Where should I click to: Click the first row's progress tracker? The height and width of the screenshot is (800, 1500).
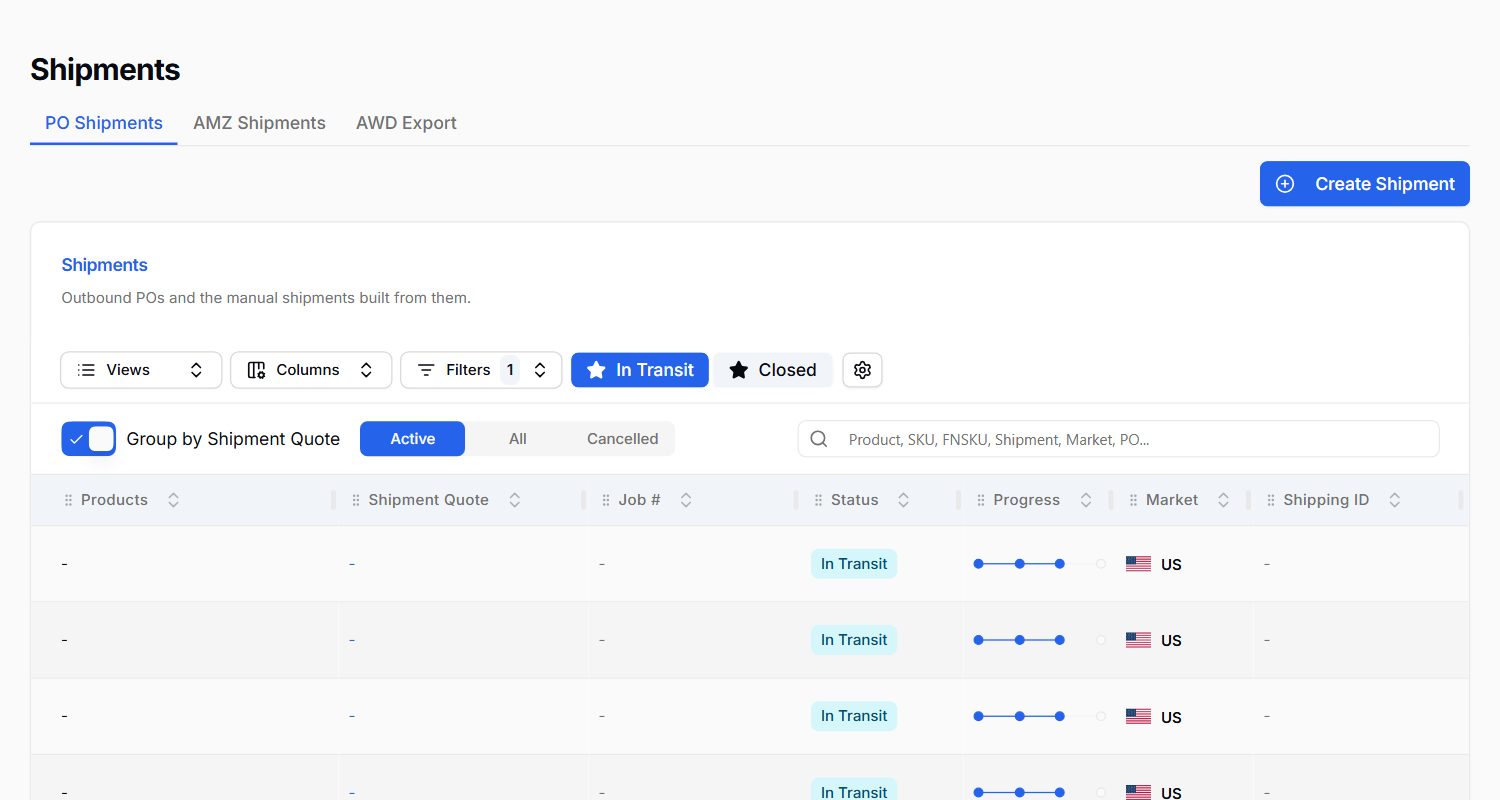[1039, 564]
